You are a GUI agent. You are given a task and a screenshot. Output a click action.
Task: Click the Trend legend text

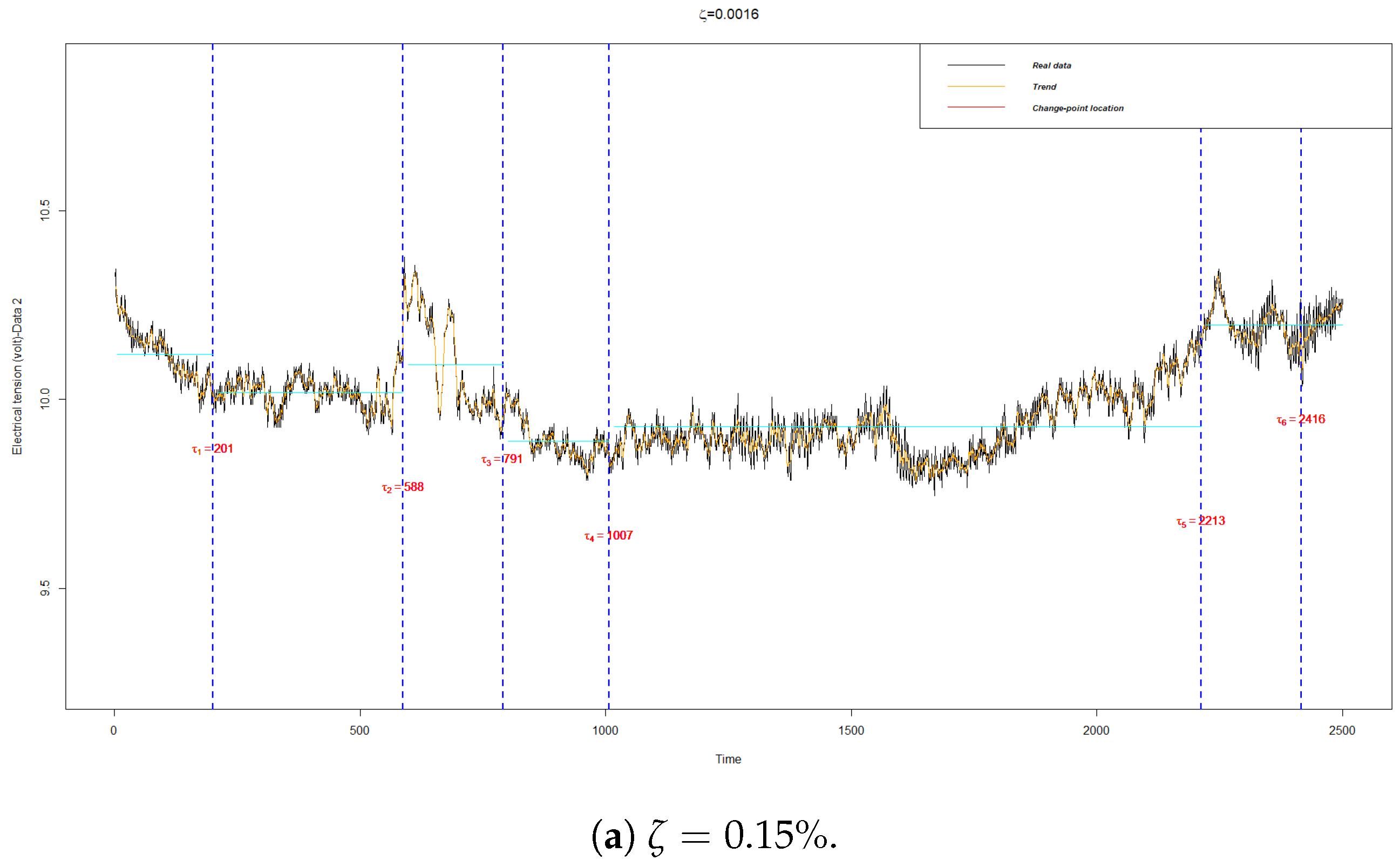(1044, 86)
